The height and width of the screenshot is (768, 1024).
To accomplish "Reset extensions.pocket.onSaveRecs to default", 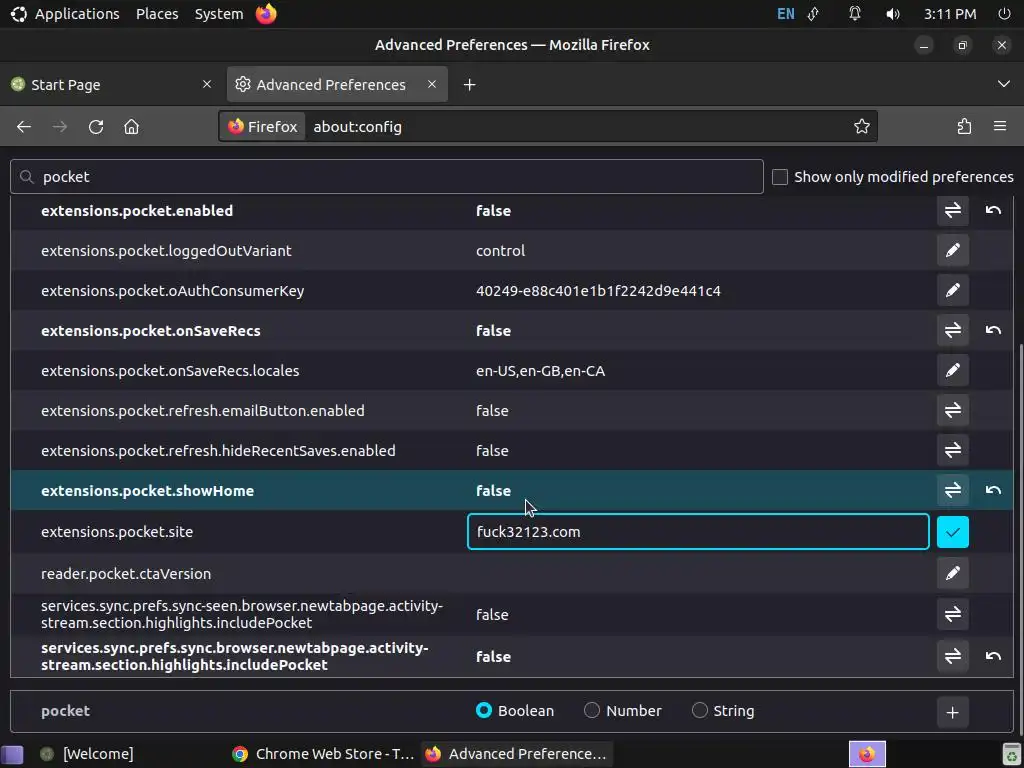I will point(993,330).
